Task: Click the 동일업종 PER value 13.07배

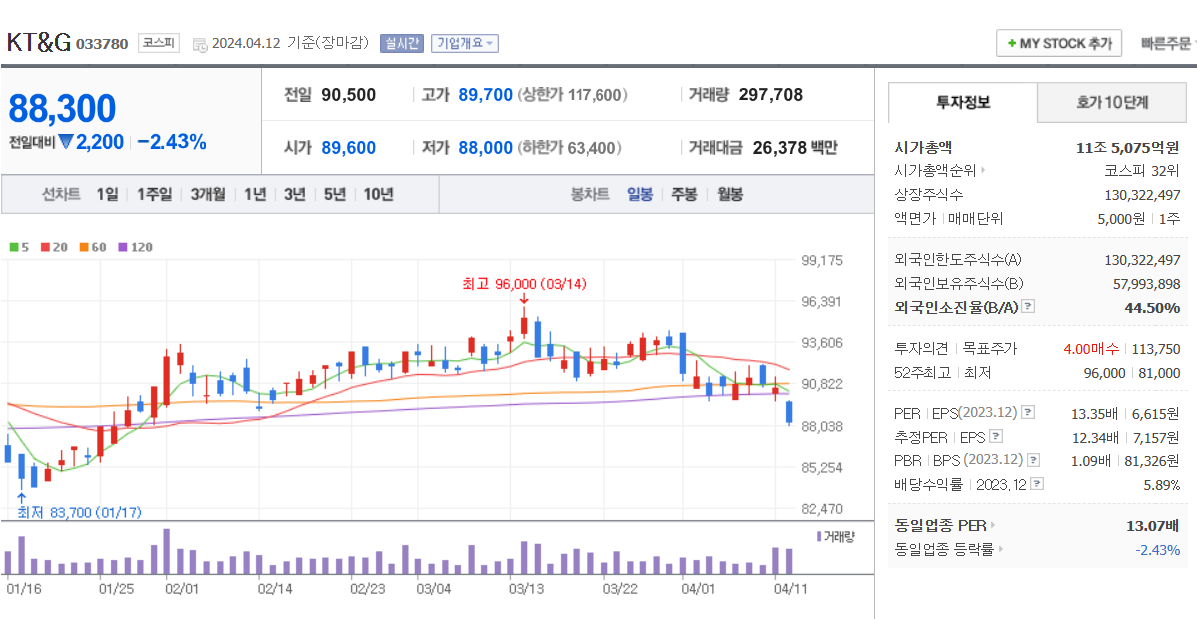Action: [x=1153, y=525]
